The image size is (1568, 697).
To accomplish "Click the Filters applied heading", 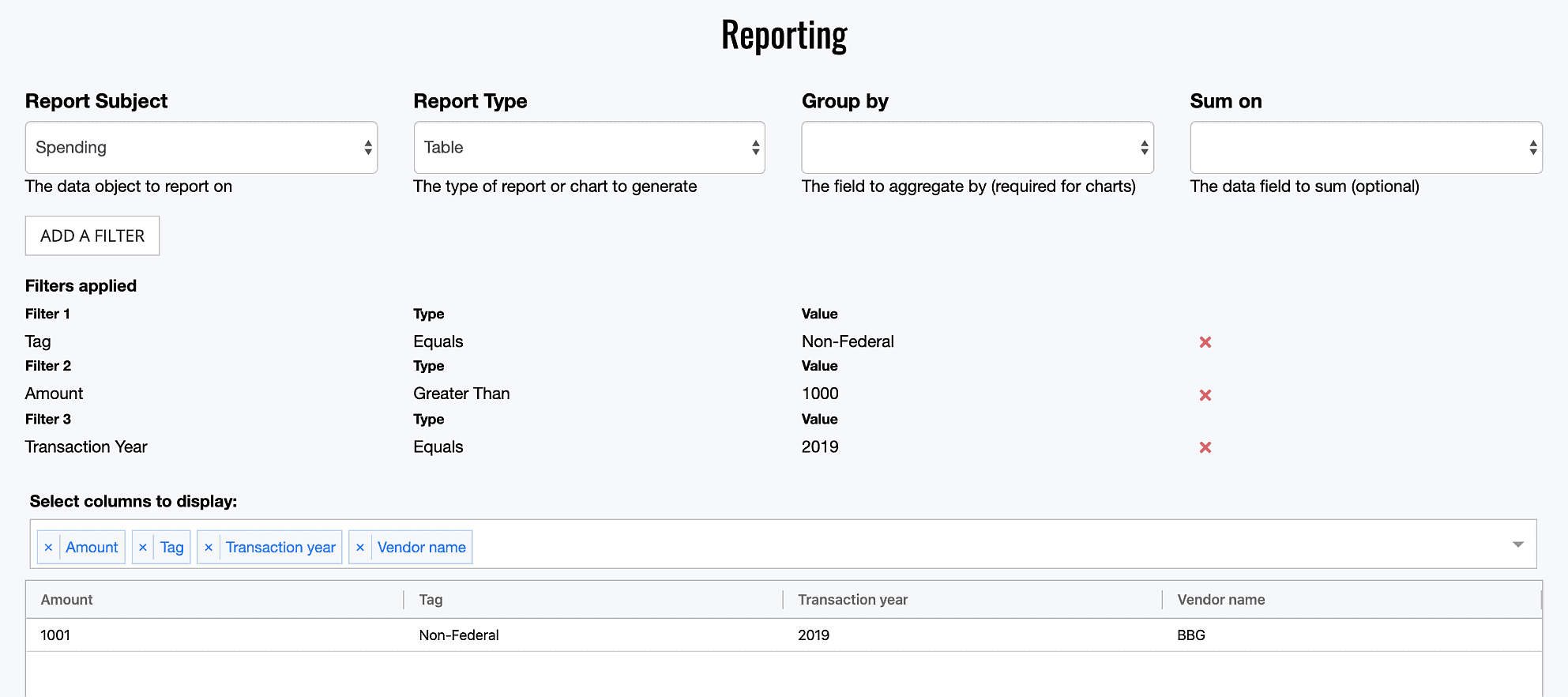I will 81,286.
